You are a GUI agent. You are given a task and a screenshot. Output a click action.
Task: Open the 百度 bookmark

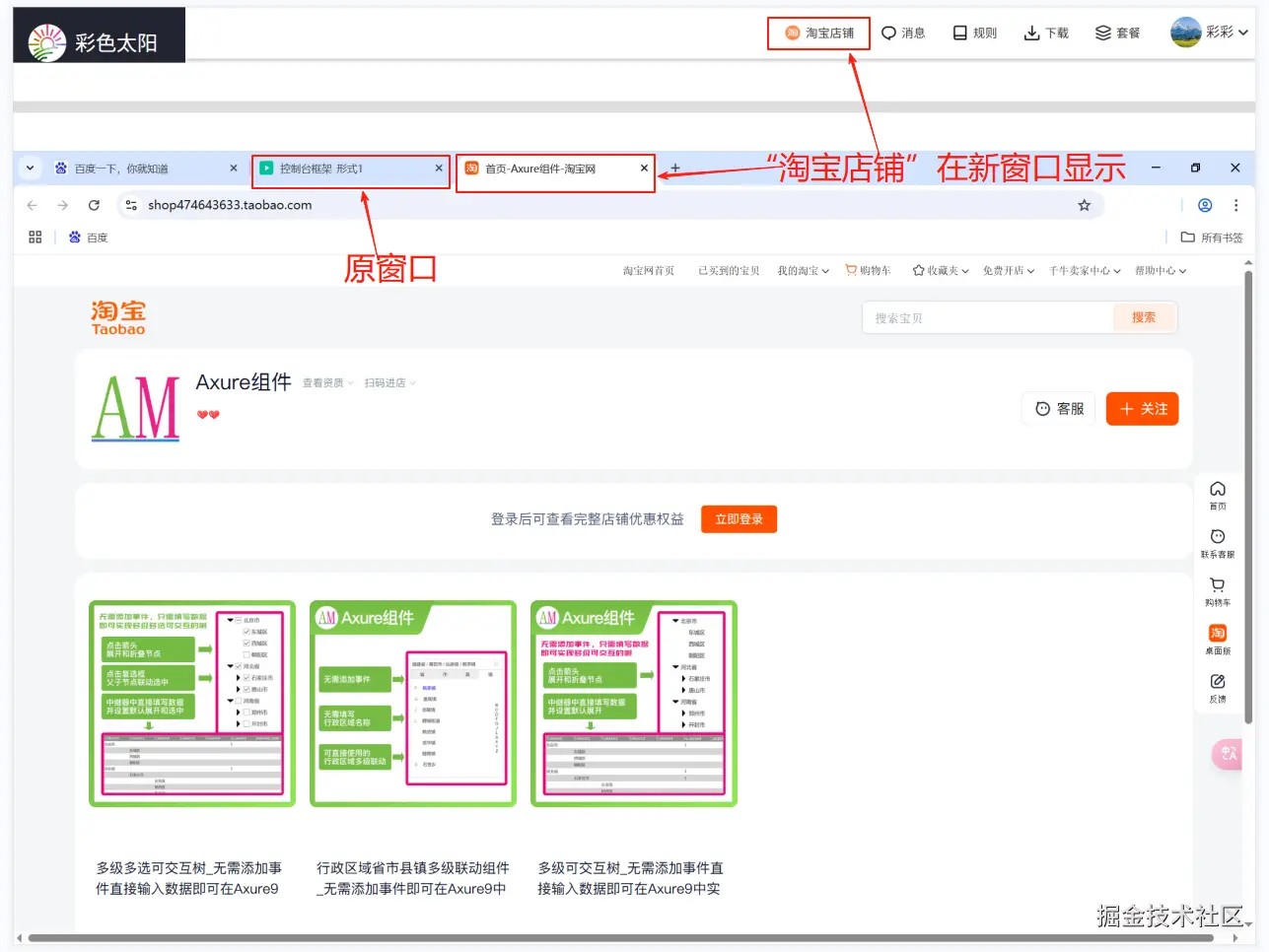click(x=89, y=238)
